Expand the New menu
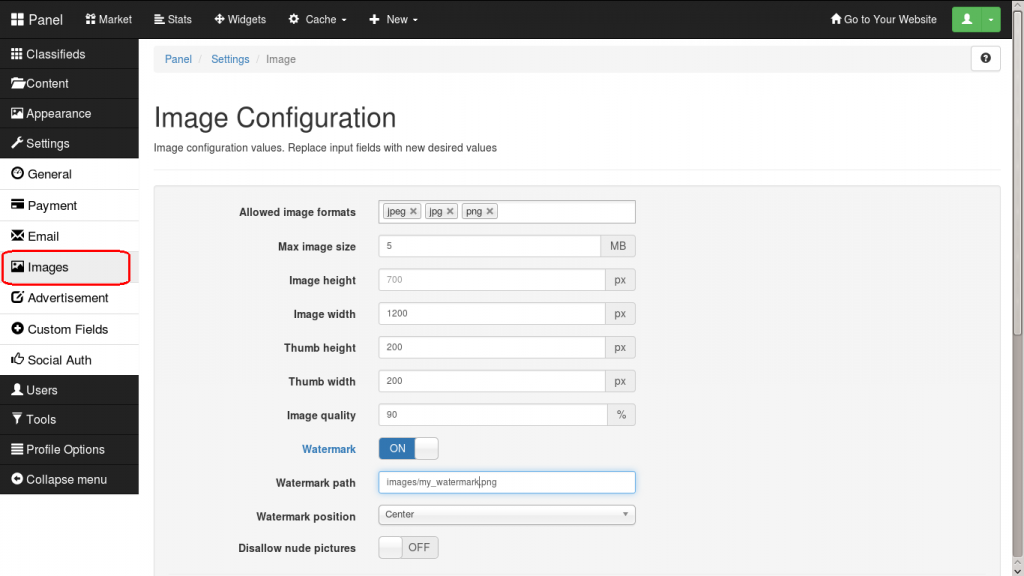The height and width of the screenshot is (576, 1024). coord(392,18)
